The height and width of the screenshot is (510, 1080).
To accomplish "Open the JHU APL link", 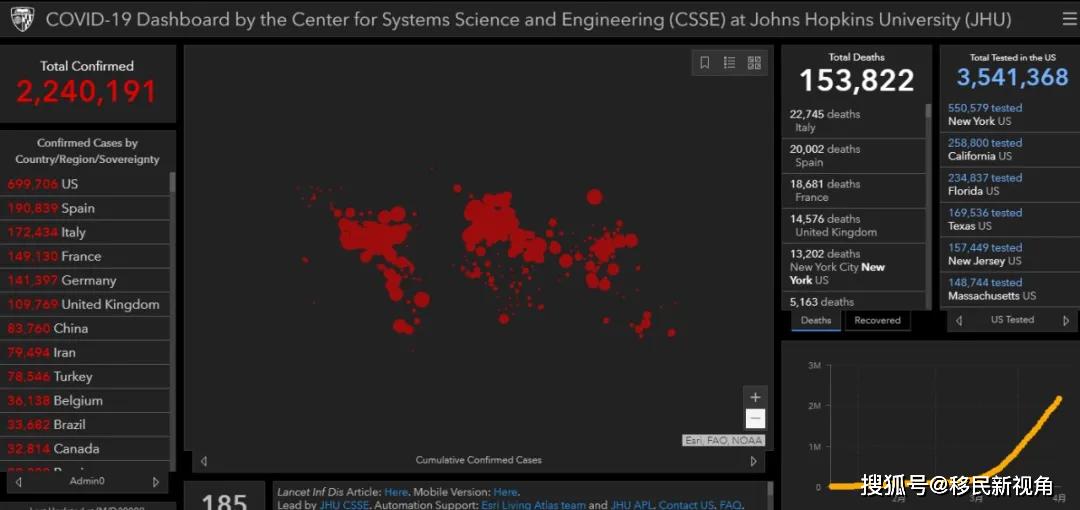I will (631, 505).
